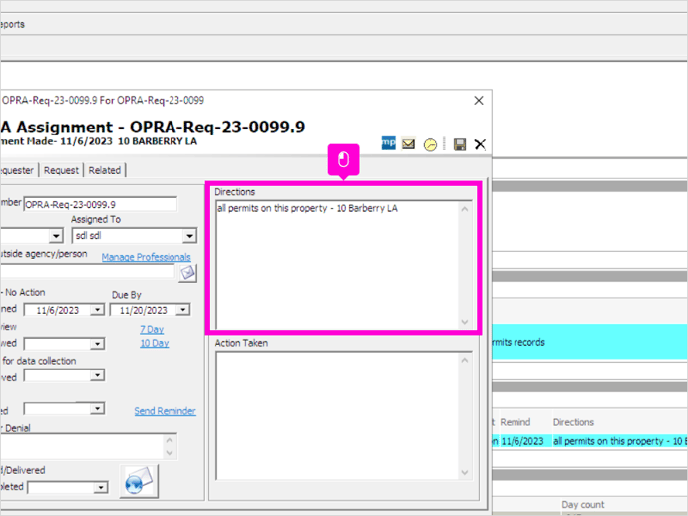Click envelope icon next to outside agency field
This screenshot has height=516, width=688.
[187, 273]
